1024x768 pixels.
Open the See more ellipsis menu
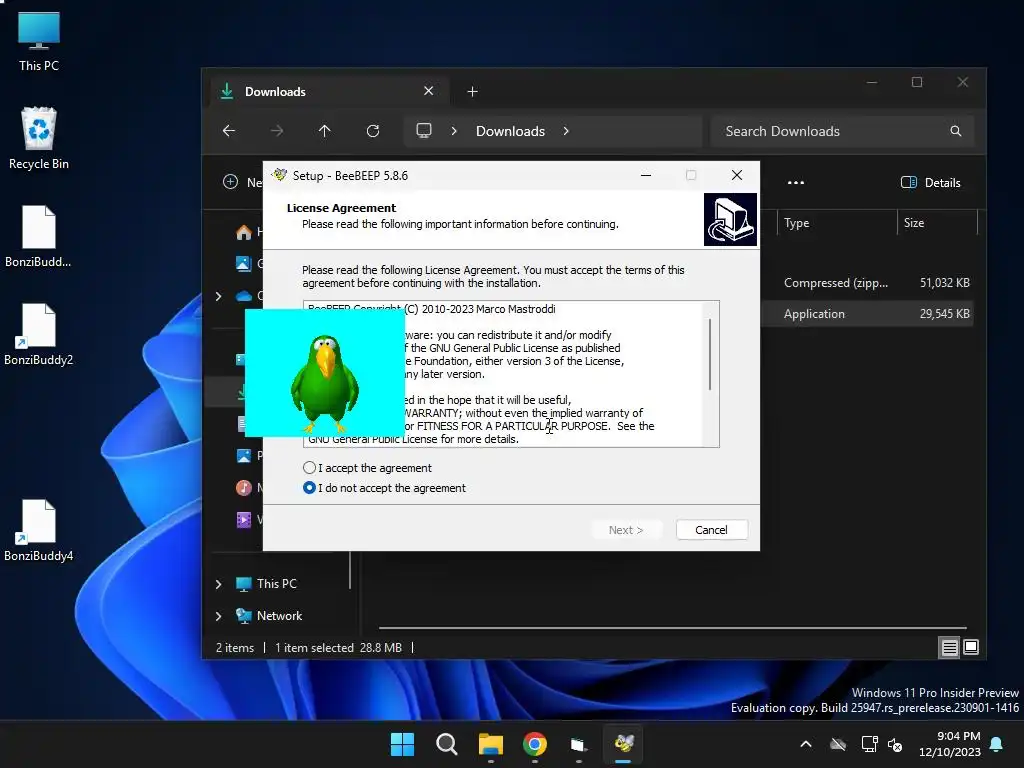795,182
